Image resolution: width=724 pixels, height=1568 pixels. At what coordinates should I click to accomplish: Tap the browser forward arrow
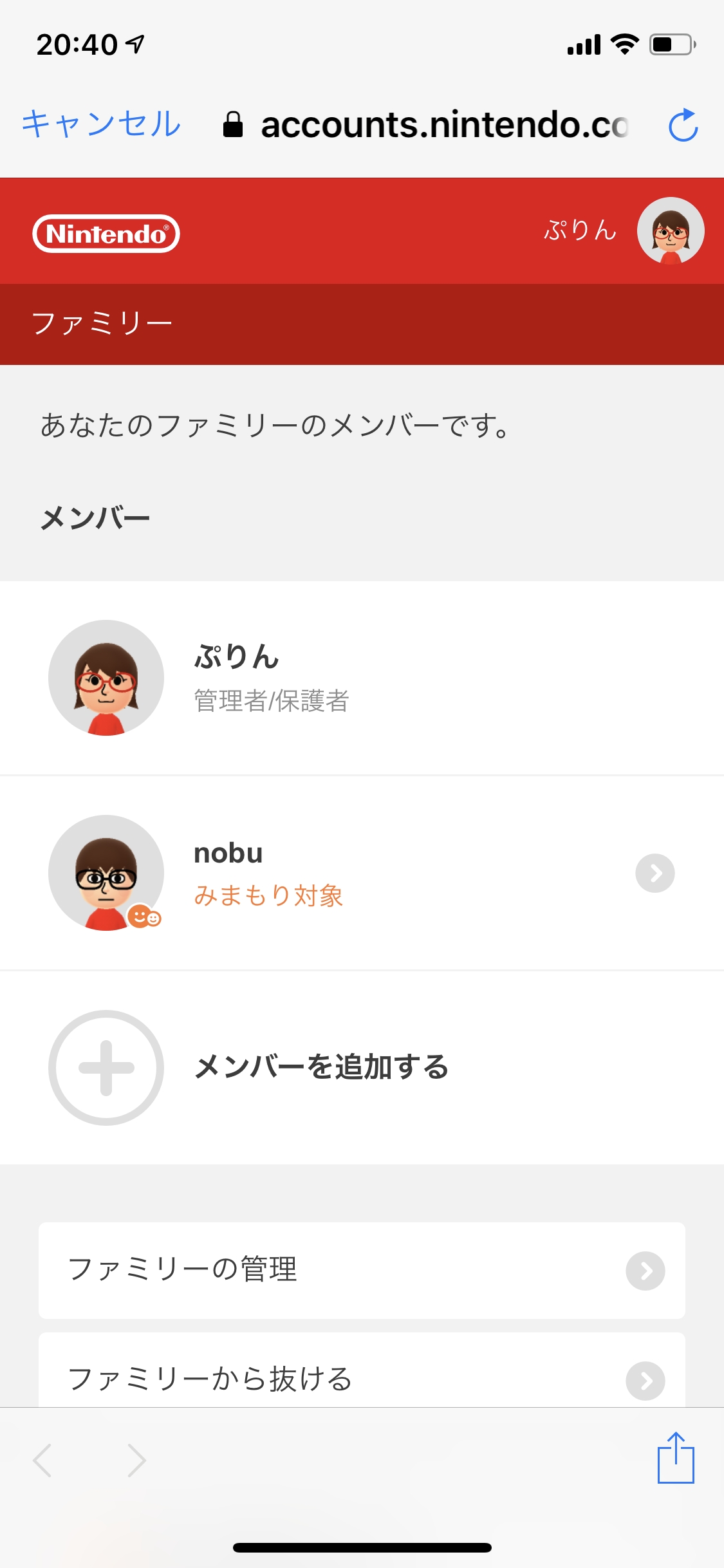pyautogui.click(x=136, y=1460)
